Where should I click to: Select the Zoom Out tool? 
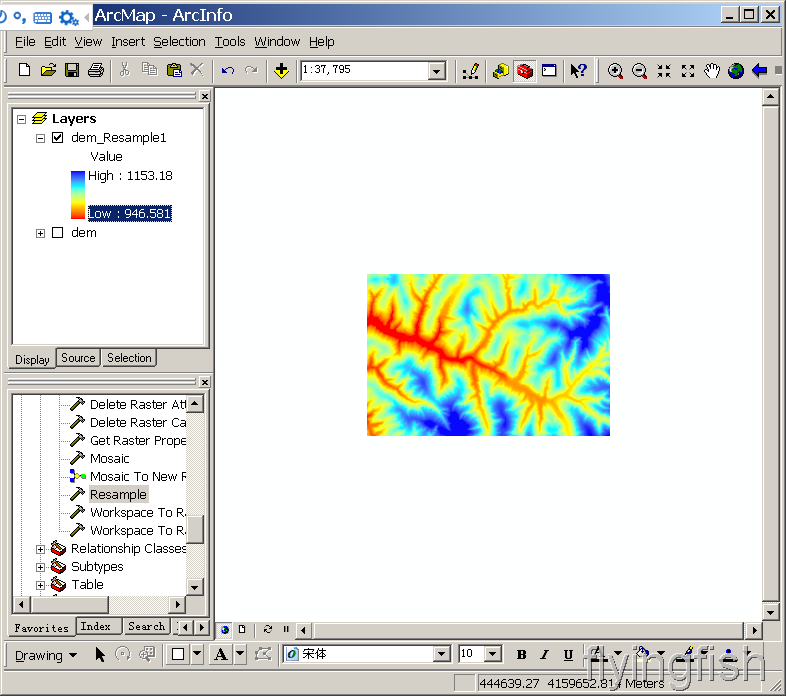point(639,71)
